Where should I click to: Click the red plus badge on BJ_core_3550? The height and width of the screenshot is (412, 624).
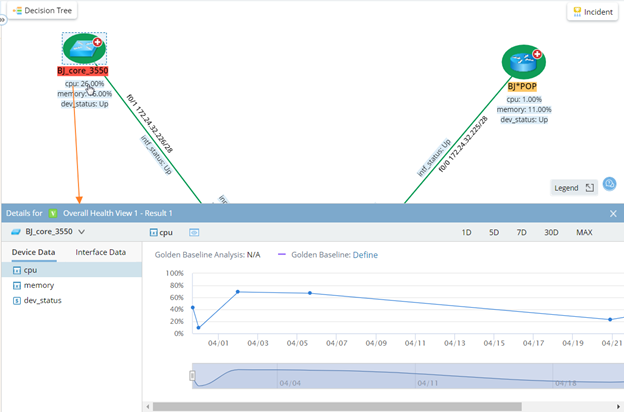[x=97, y=42]
